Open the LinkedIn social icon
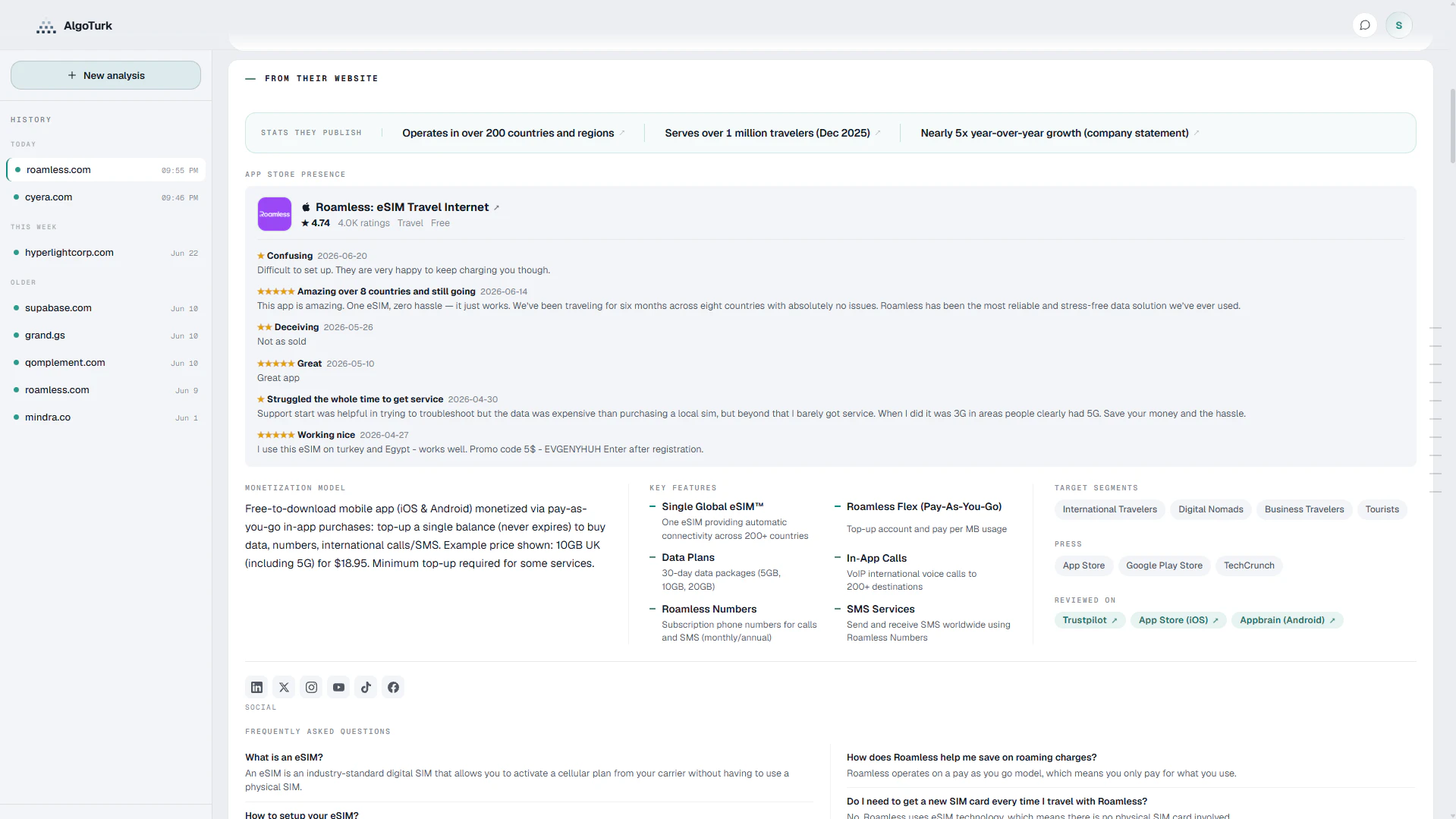 click(256, 687)
